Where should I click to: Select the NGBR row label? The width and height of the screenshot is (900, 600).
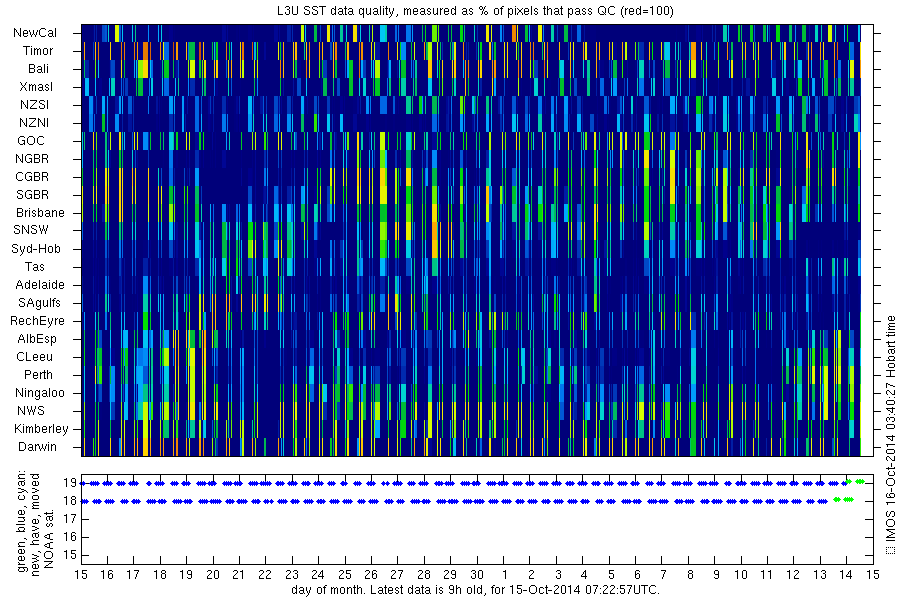(32, 159)
